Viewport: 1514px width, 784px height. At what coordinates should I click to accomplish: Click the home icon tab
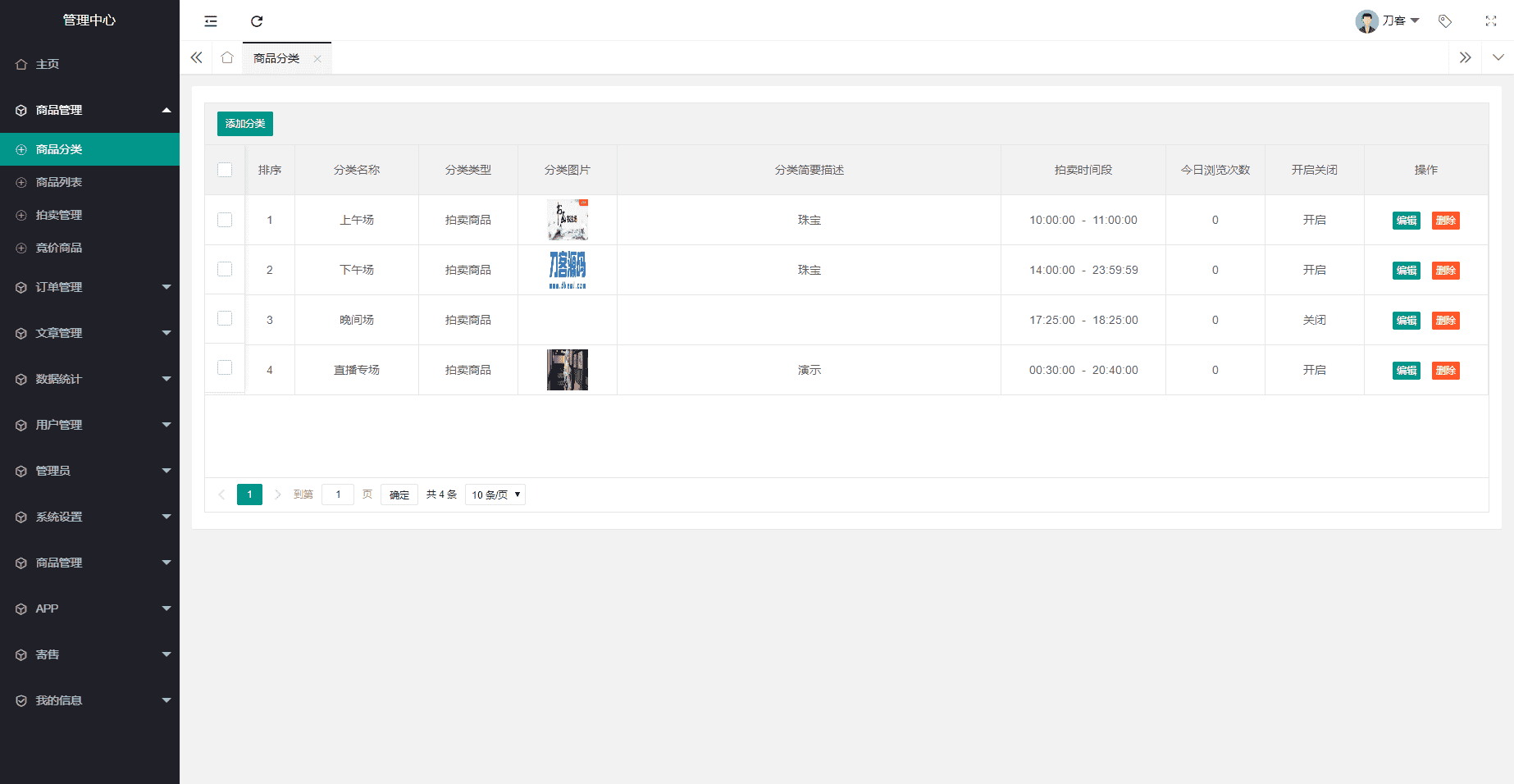tap(227, 57)
